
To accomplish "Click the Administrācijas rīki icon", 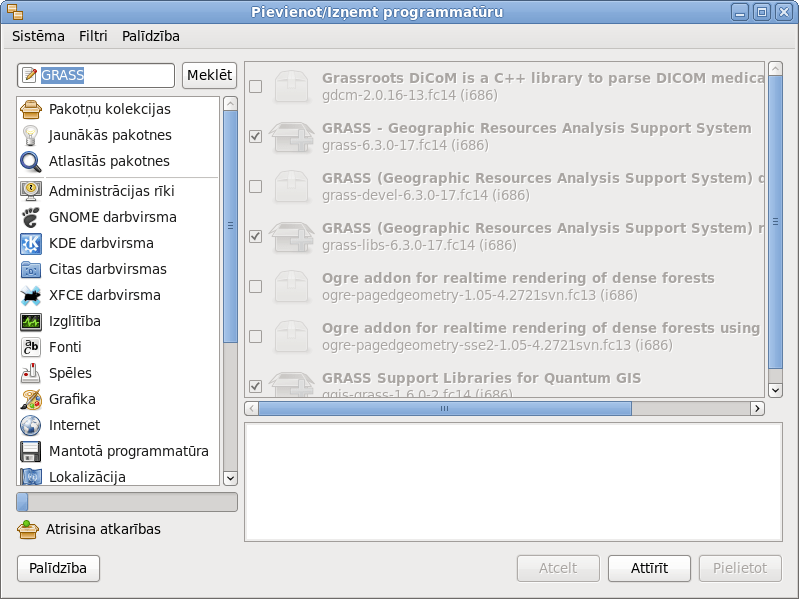I will [31, 191].
